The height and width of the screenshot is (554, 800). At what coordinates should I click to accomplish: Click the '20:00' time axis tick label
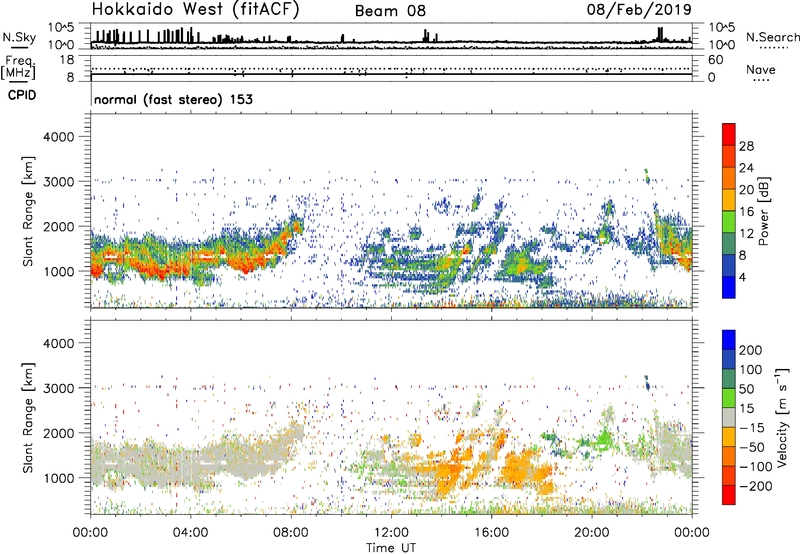click(592, 533)
